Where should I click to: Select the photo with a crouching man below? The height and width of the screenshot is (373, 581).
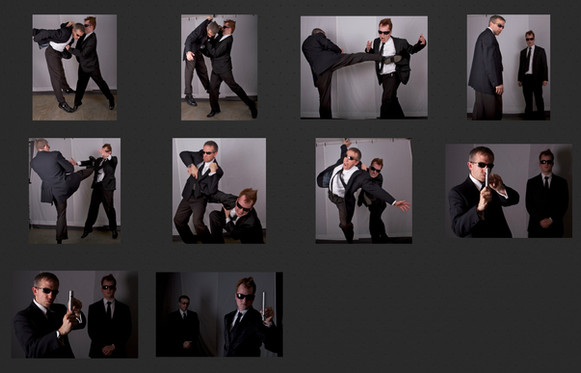coord(219,191)
